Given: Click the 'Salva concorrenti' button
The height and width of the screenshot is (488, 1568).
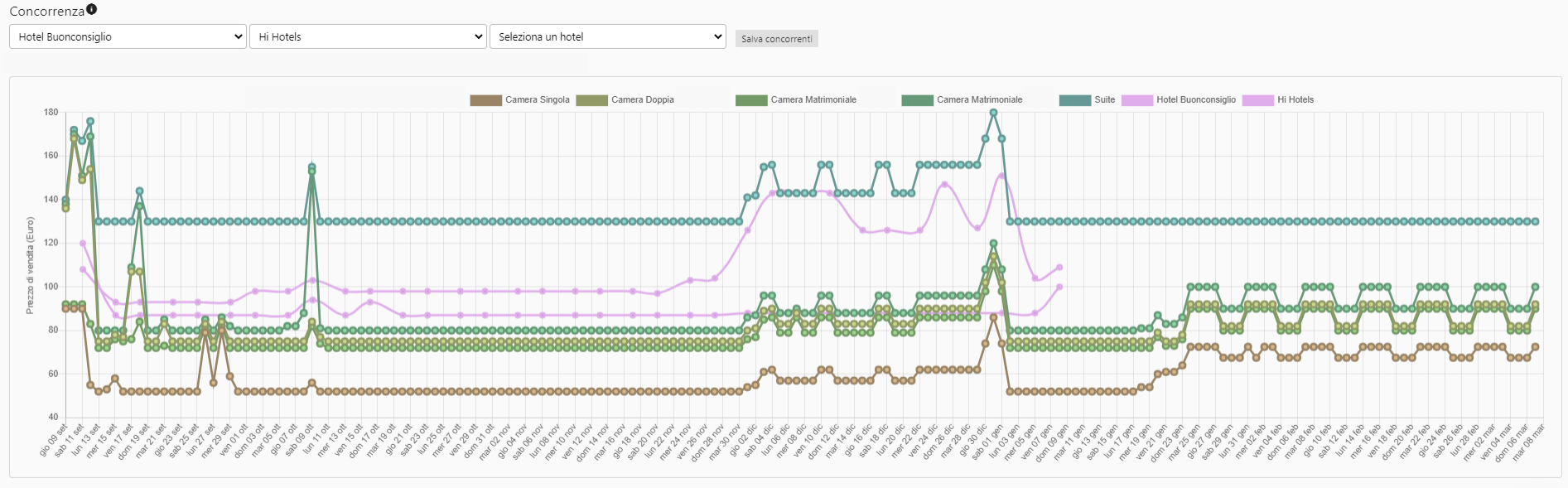Looking at the screenshot, I should tap(776, 39).
